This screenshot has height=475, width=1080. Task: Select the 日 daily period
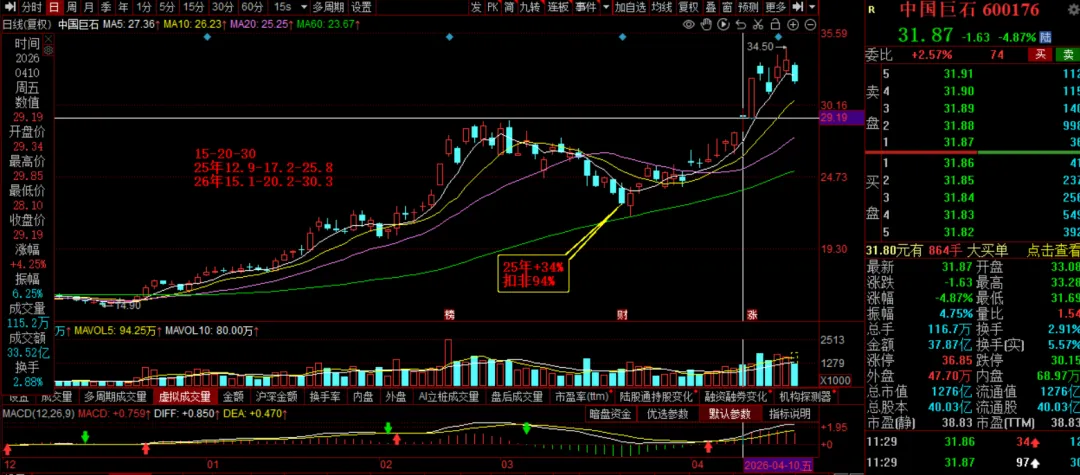(54, 8)
